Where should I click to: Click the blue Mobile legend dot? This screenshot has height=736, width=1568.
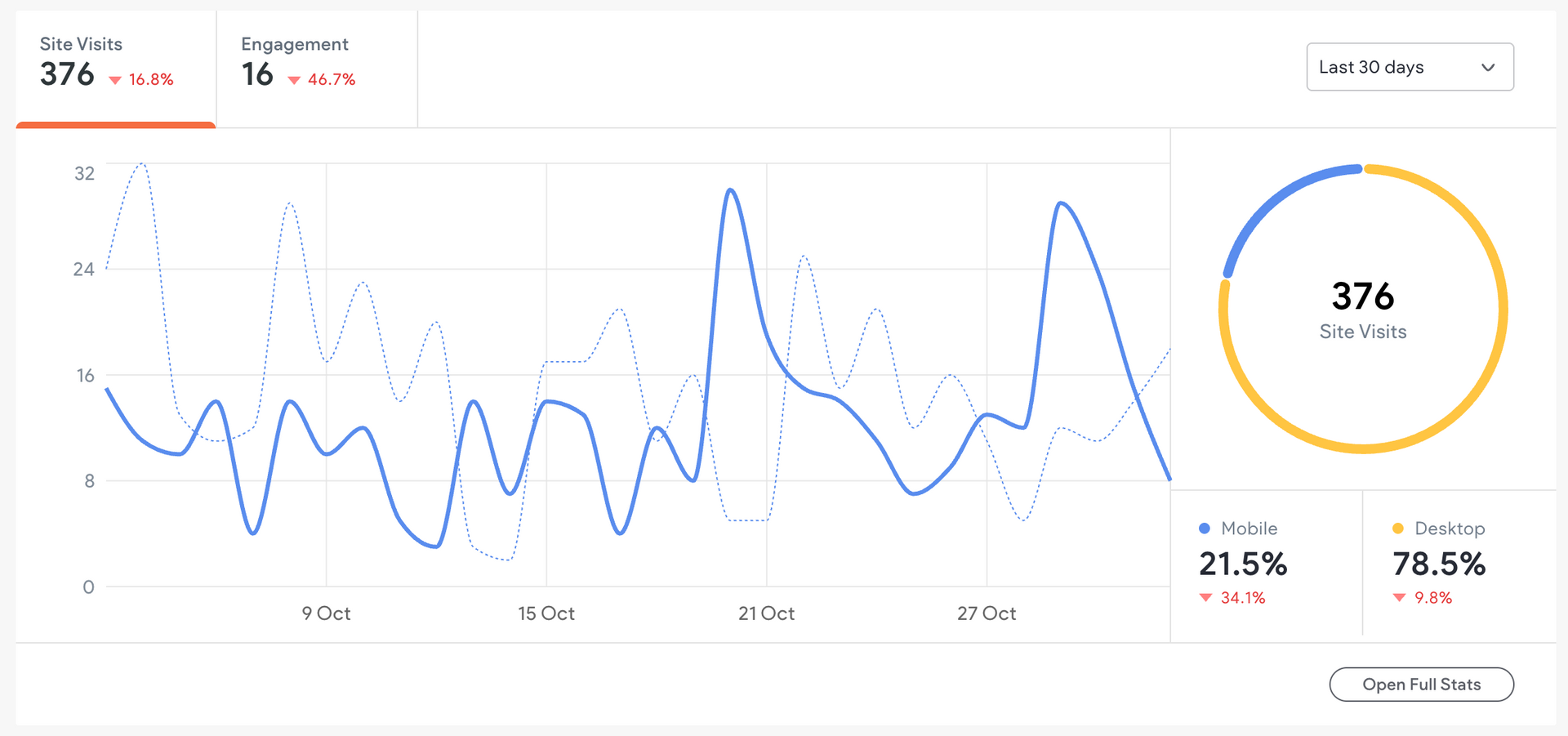point(1204,529)
